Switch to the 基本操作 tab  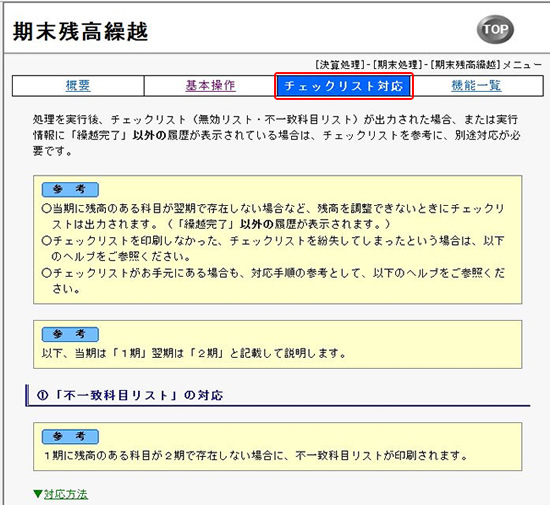click(x=210, y=86)
